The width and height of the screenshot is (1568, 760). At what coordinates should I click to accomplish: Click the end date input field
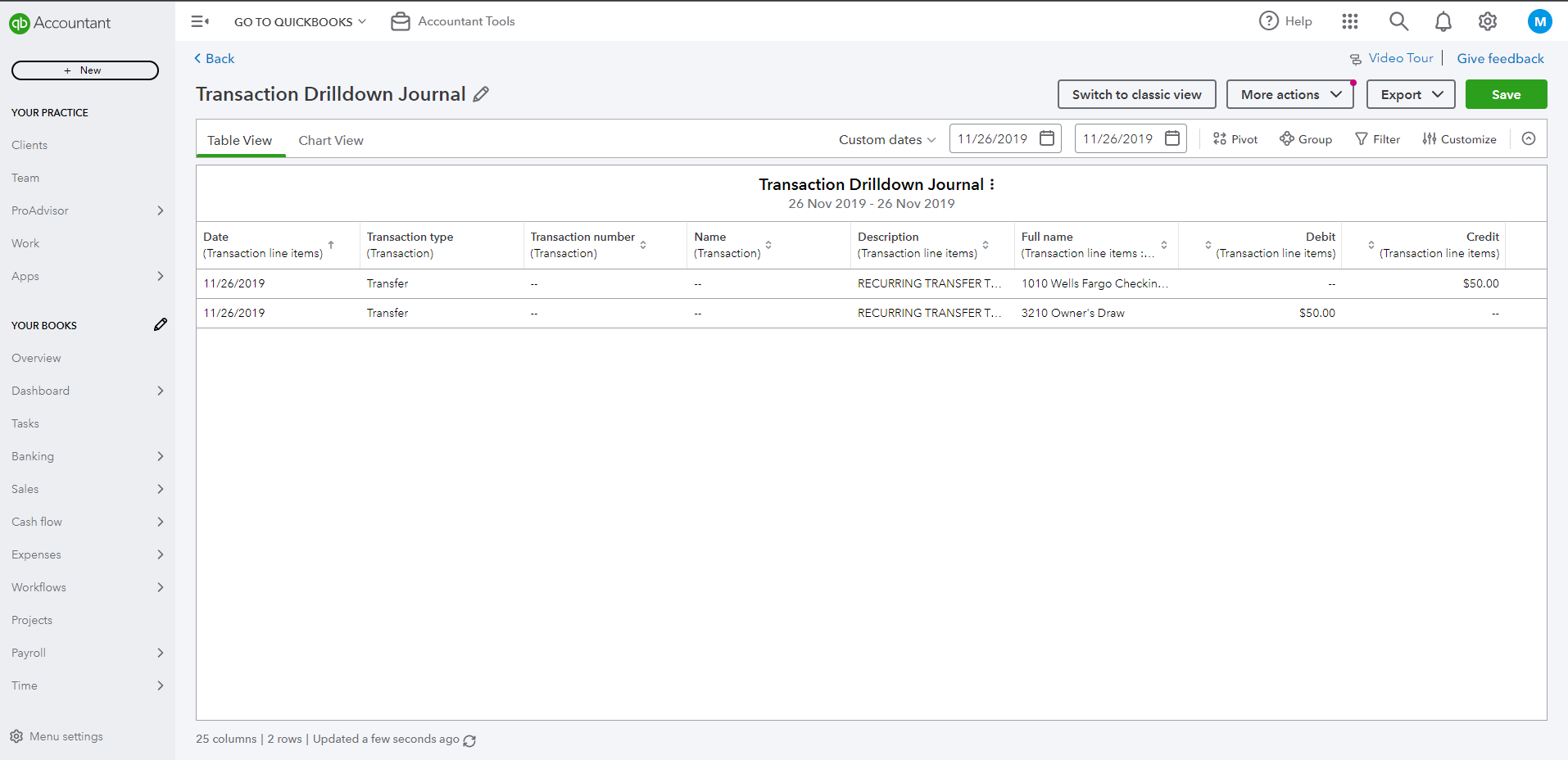point(1131,138)
